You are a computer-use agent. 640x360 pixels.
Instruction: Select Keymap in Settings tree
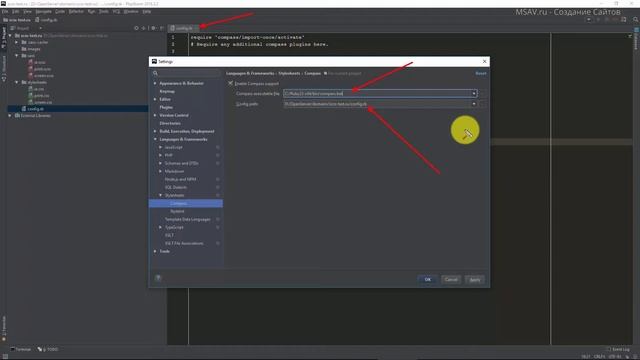167,91
